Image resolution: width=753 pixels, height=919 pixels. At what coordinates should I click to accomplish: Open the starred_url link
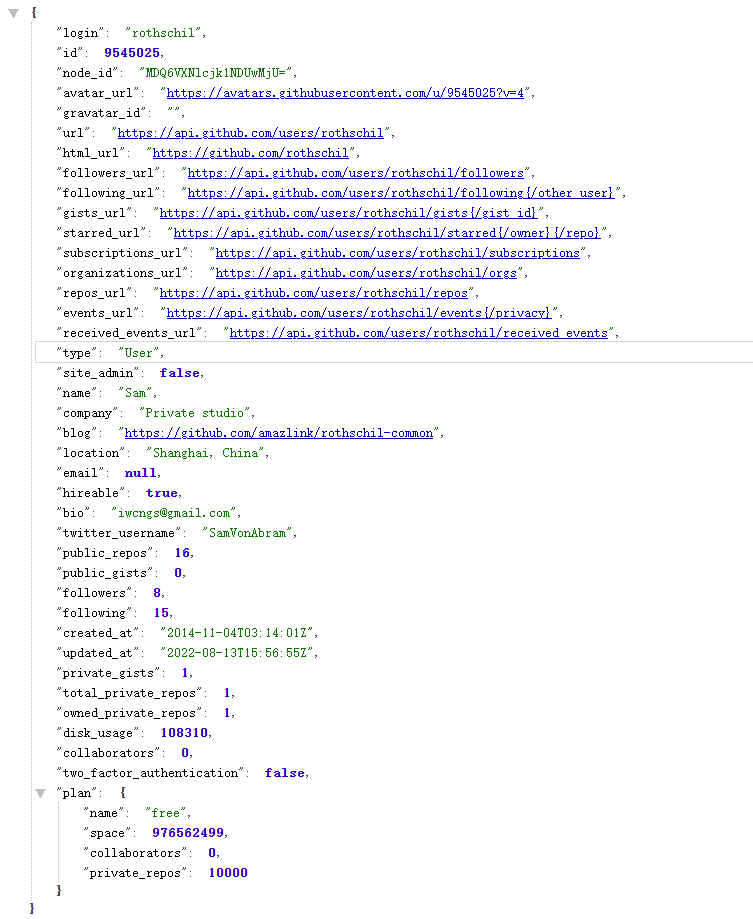pyautogui.click(x=387, y=233)
